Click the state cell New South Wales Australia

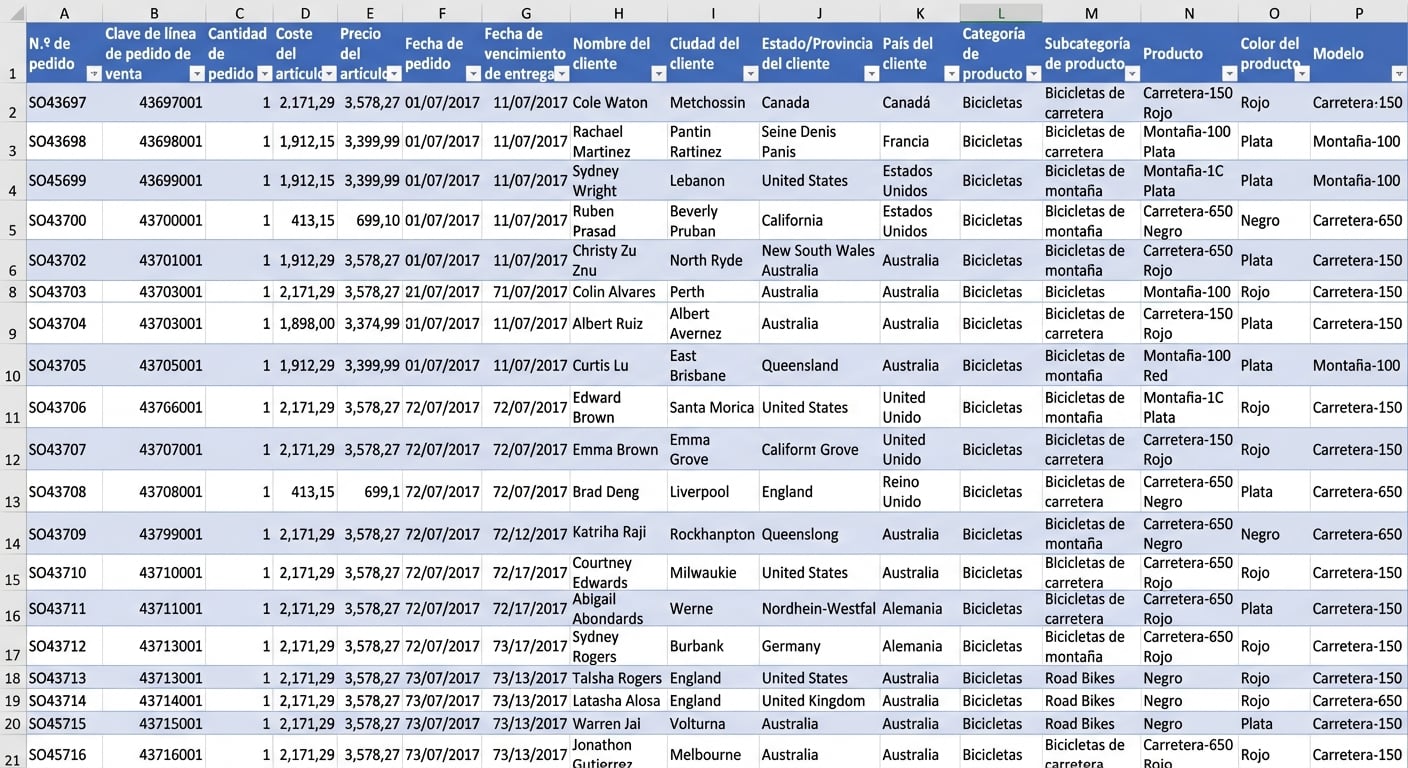819,260
